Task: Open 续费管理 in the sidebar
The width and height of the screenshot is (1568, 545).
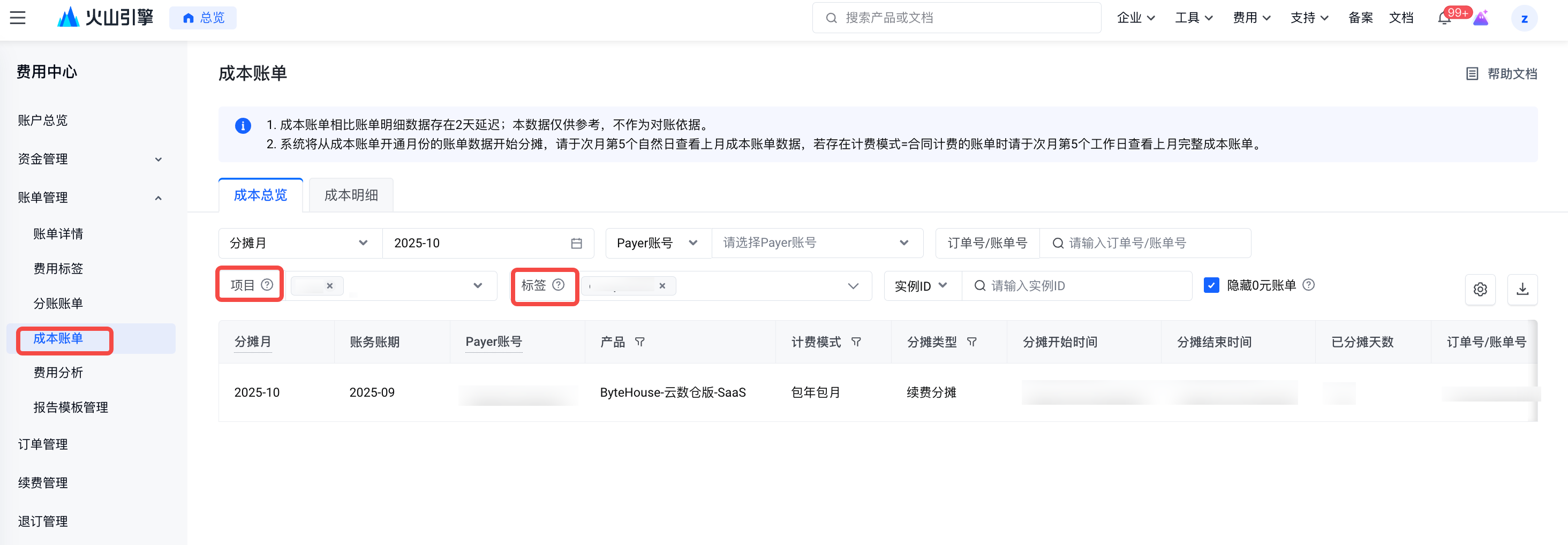Action: (43, 483)
